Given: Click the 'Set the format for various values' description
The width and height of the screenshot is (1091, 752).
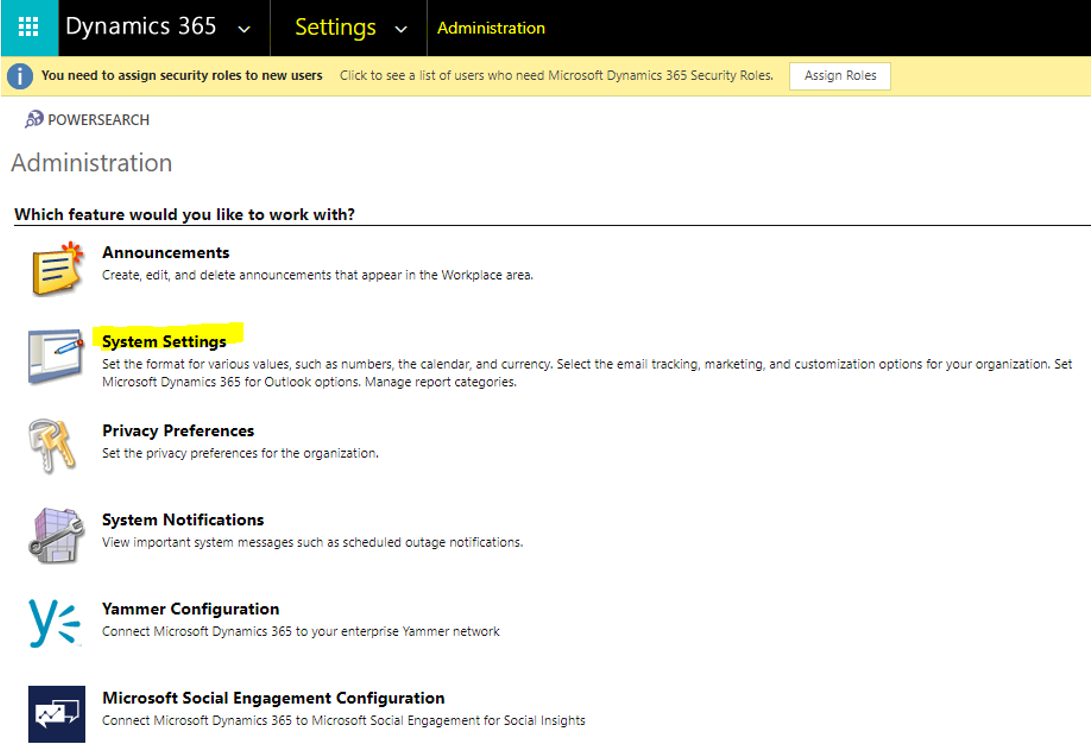Looking at the screenshot, I should 587,373.
